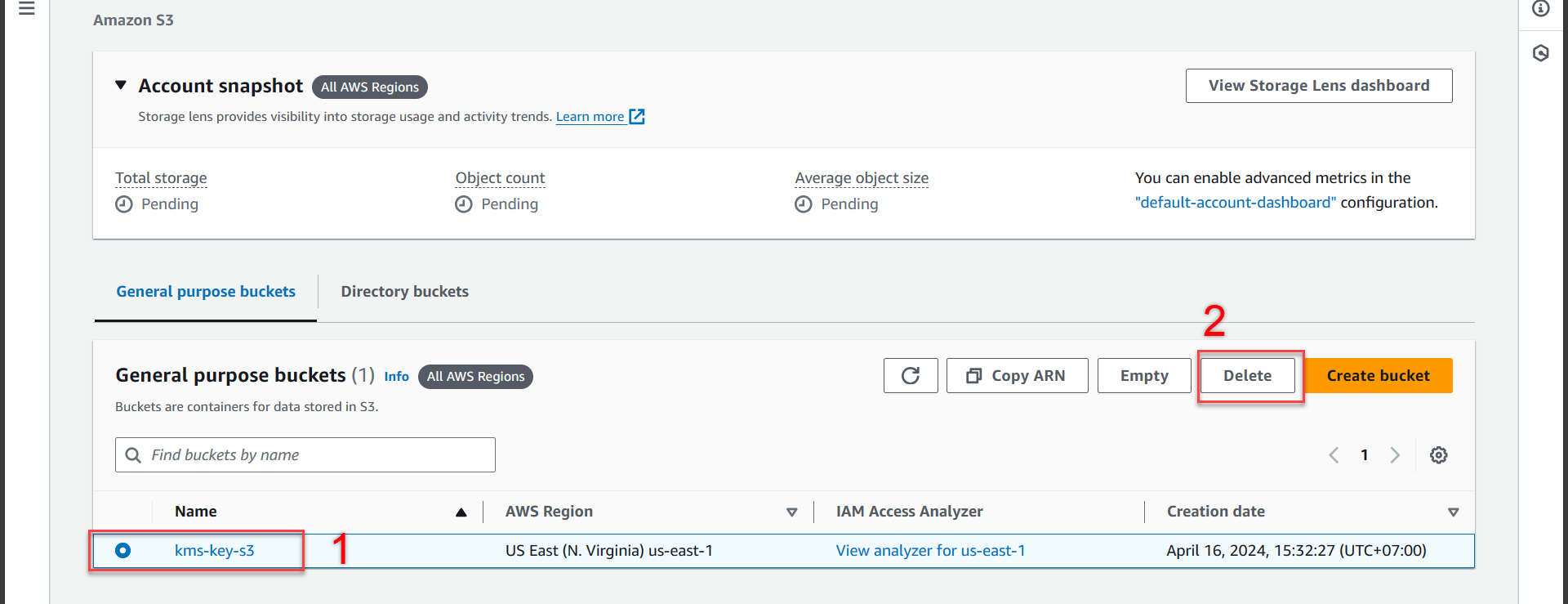
Task: Click the All AWS Regions badge beside Info
Action: [x=475, y=377]
